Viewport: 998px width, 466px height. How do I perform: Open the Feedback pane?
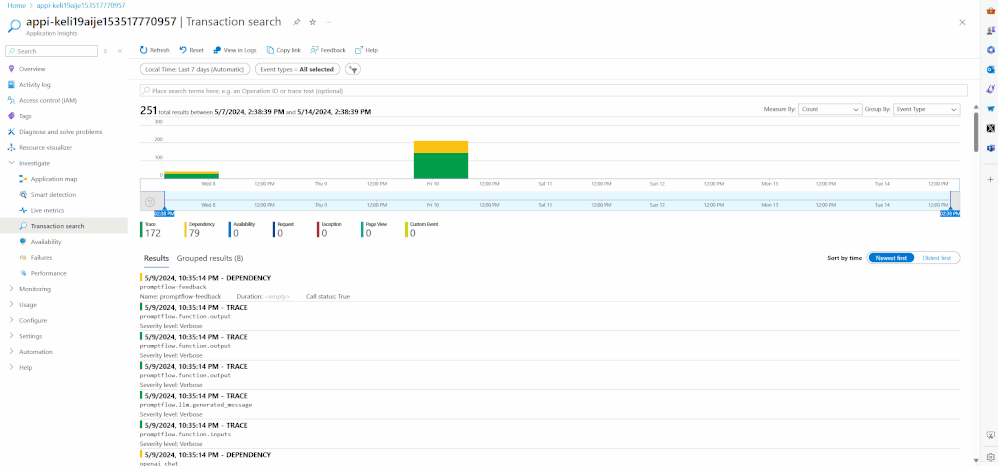[328, 50]
